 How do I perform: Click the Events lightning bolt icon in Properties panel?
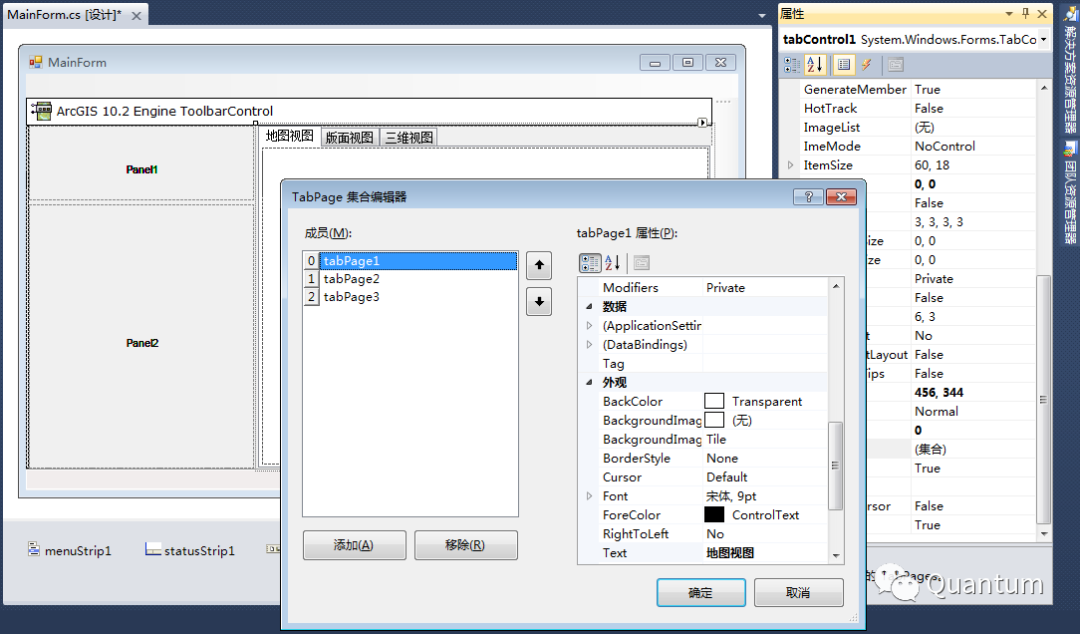[x=866, y=66]
